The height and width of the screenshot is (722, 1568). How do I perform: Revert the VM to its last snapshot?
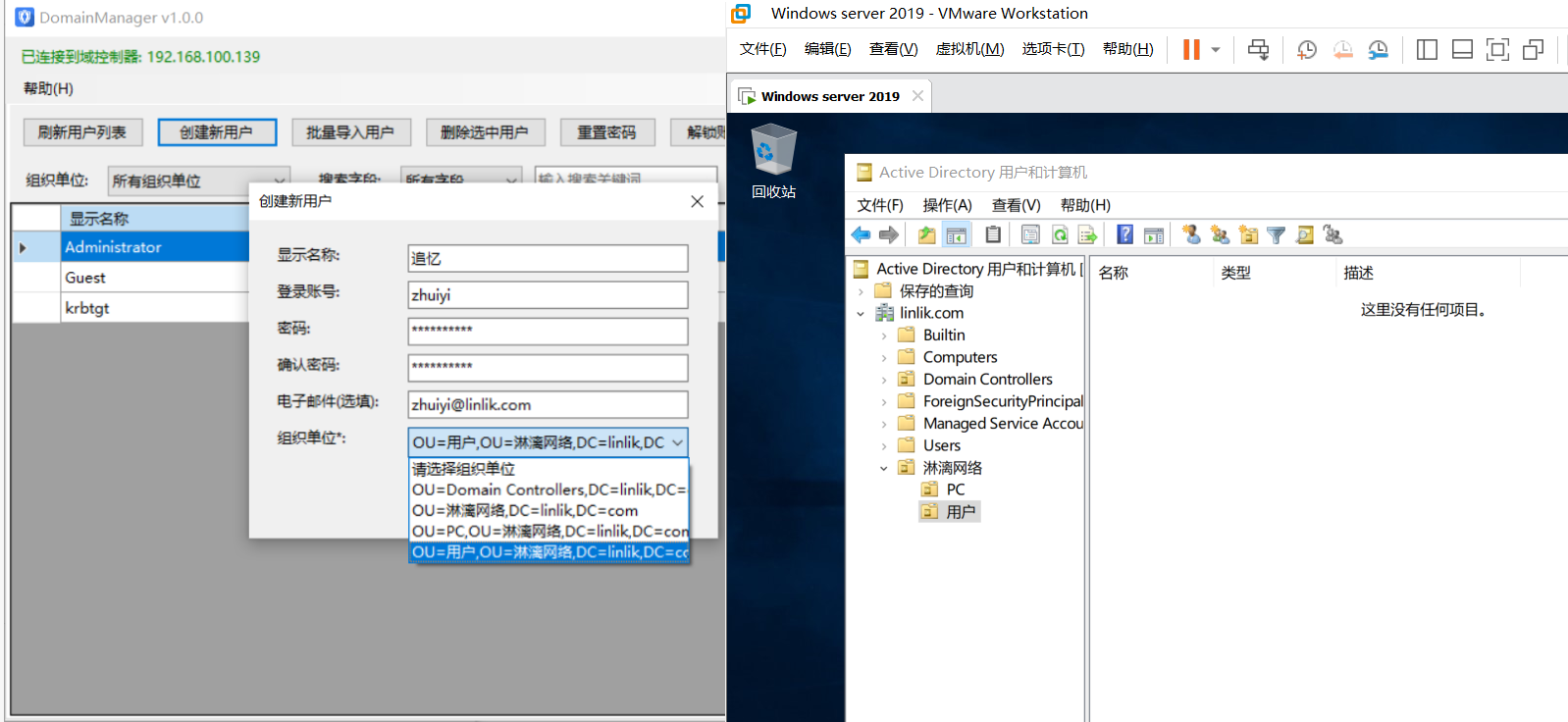pyautogui.click(x=1342, y=49)
